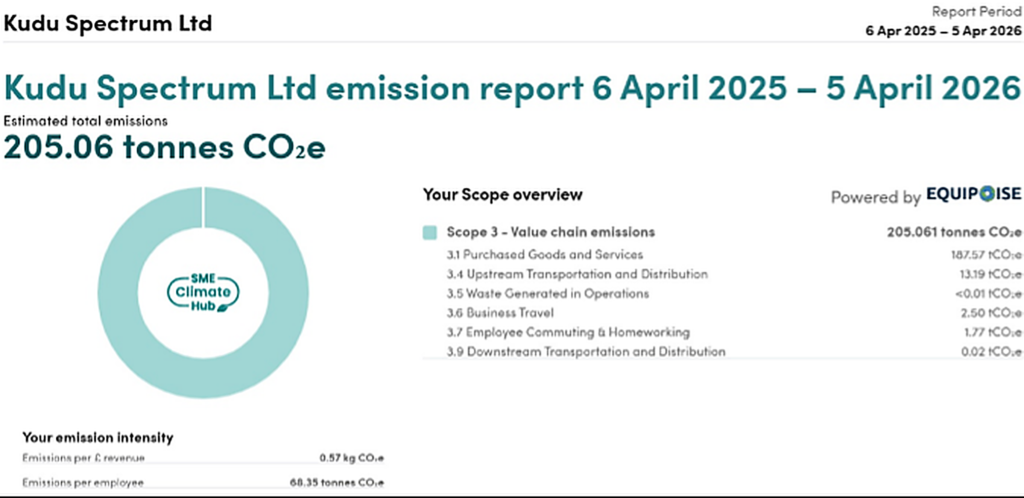This screenshot has height=498, width=1024.
Task: Click the 'Kudu Spectrum Ltd' header name
Action: tap(108, 22)
